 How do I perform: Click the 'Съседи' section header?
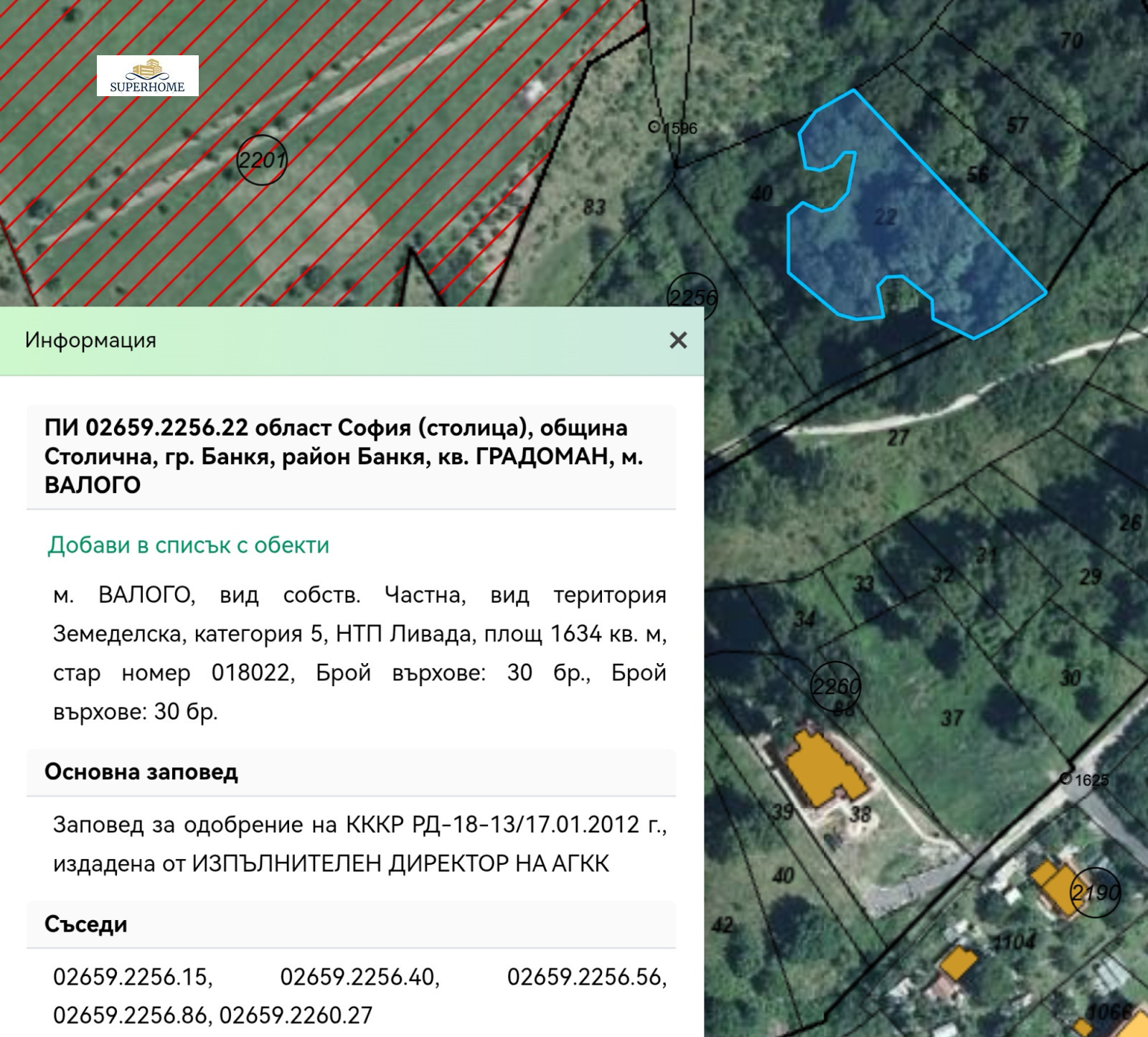(x=352, y=924)
